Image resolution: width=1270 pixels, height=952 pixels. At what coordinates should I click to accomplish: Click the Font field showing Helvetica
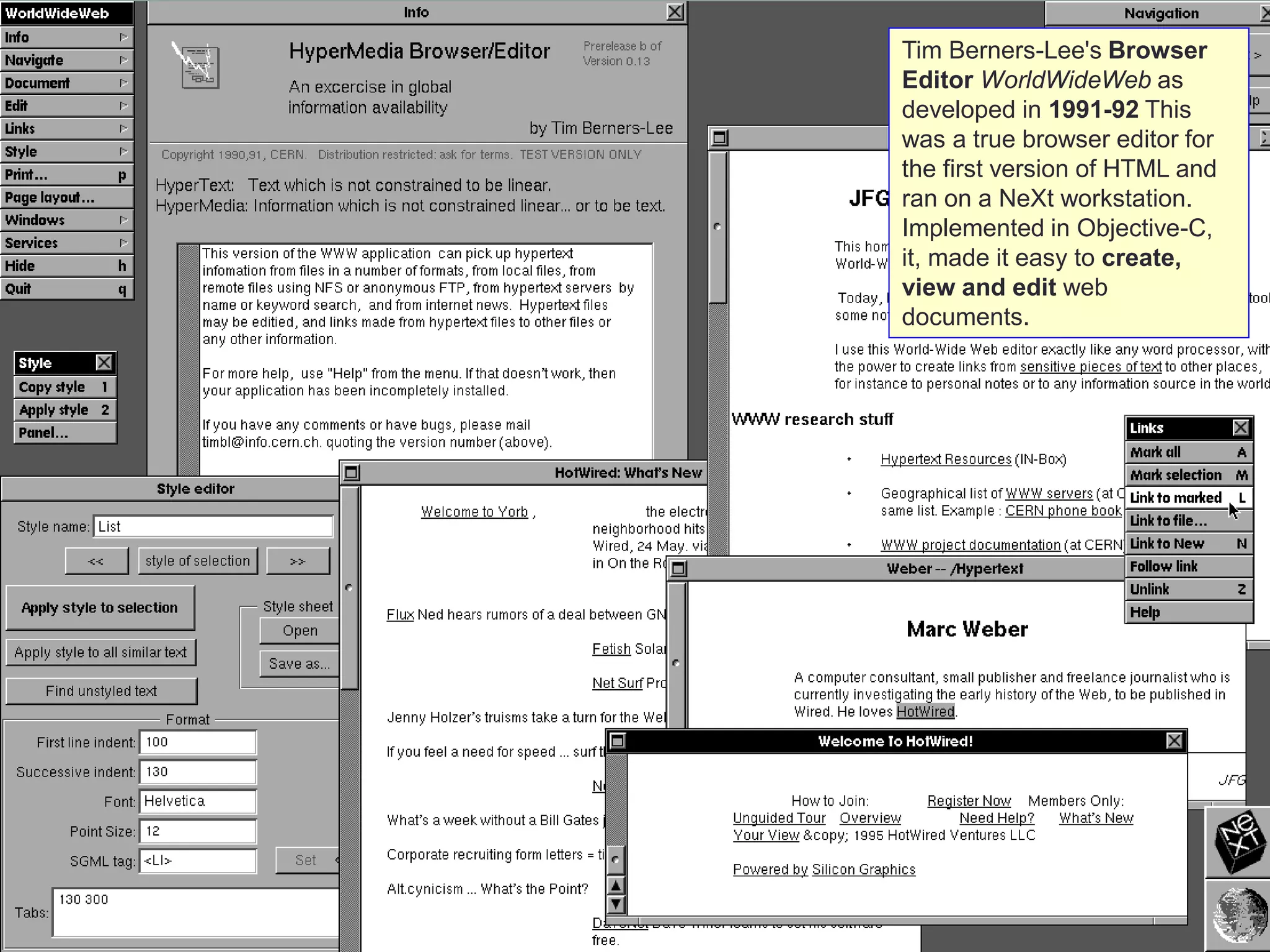[x=198, y=801]
